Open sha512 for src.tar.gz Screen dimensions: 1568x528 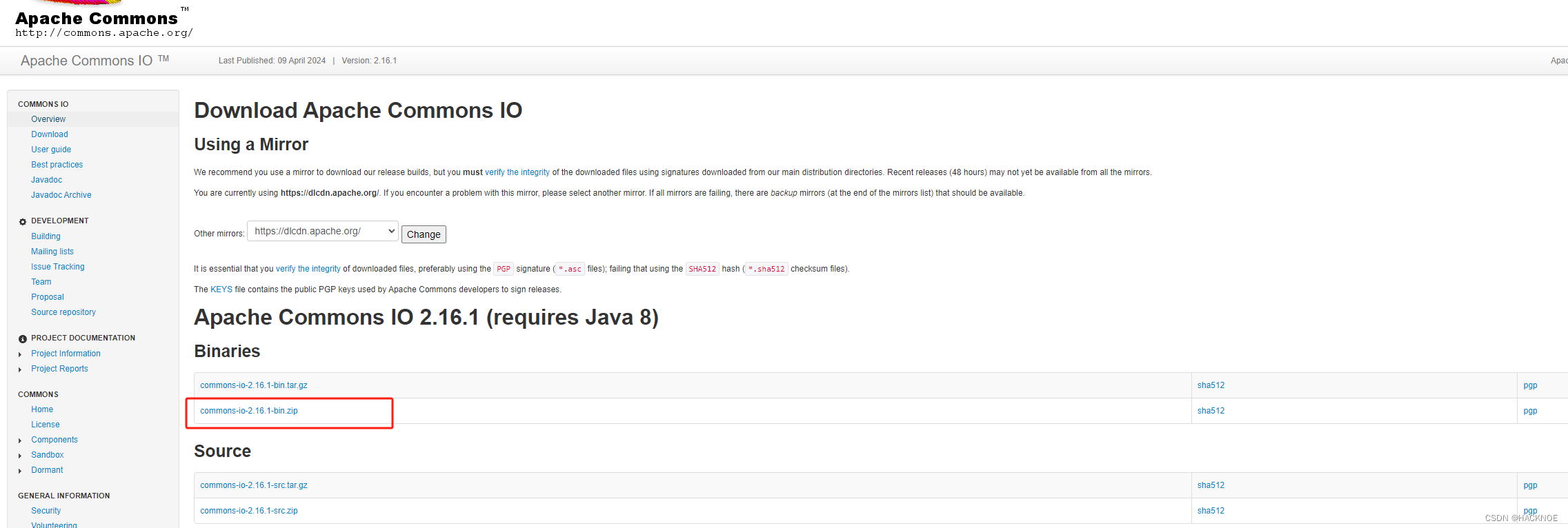[x=1211, y=485]
